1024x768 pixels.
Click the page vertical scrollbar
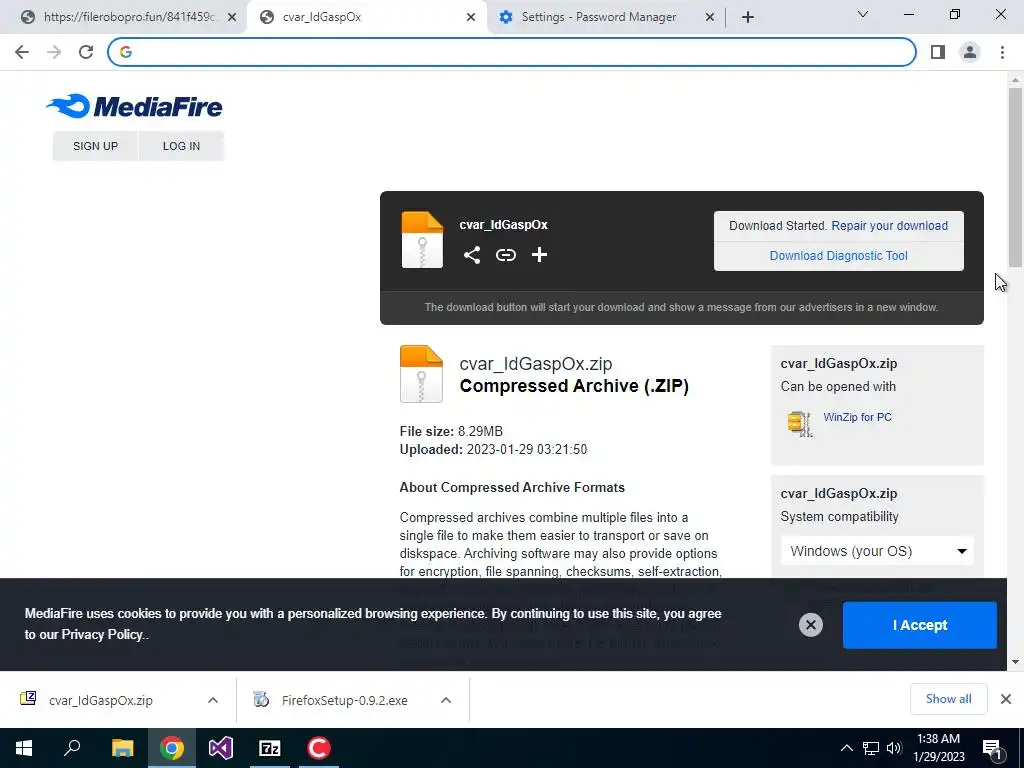pos(1015,176)
